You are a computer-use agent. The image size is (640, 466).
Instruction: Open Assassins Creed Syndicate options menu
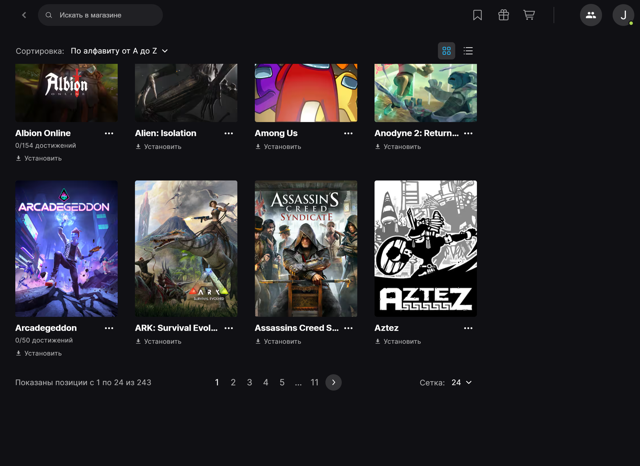348,328
